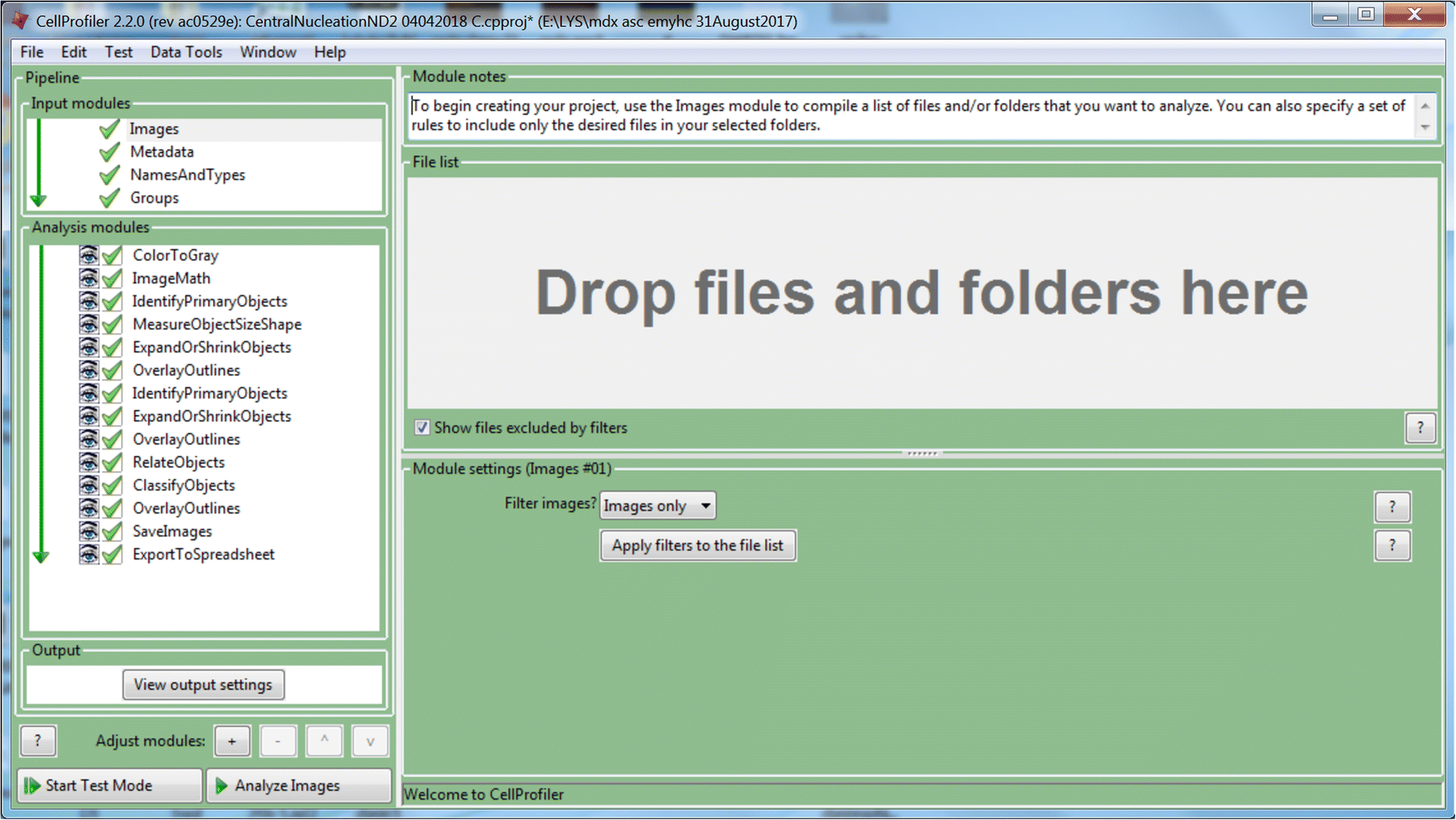Click Apply filters to the file list
Image resolution: width=1456 pixels, height=820 pixels.
pyautogui.click(x=697, y=545)
